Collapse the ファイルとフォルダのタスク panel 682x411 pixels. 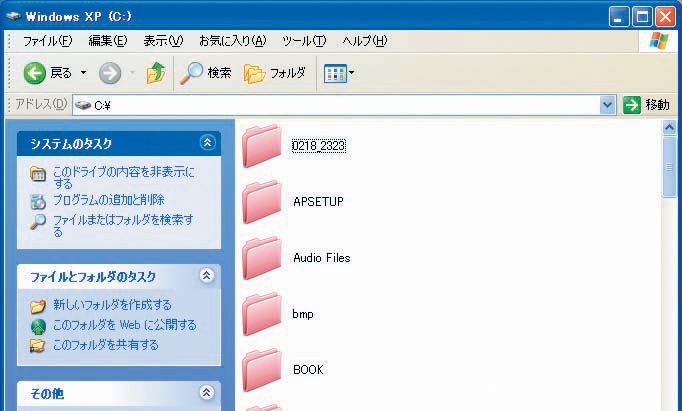click(207, 275)
